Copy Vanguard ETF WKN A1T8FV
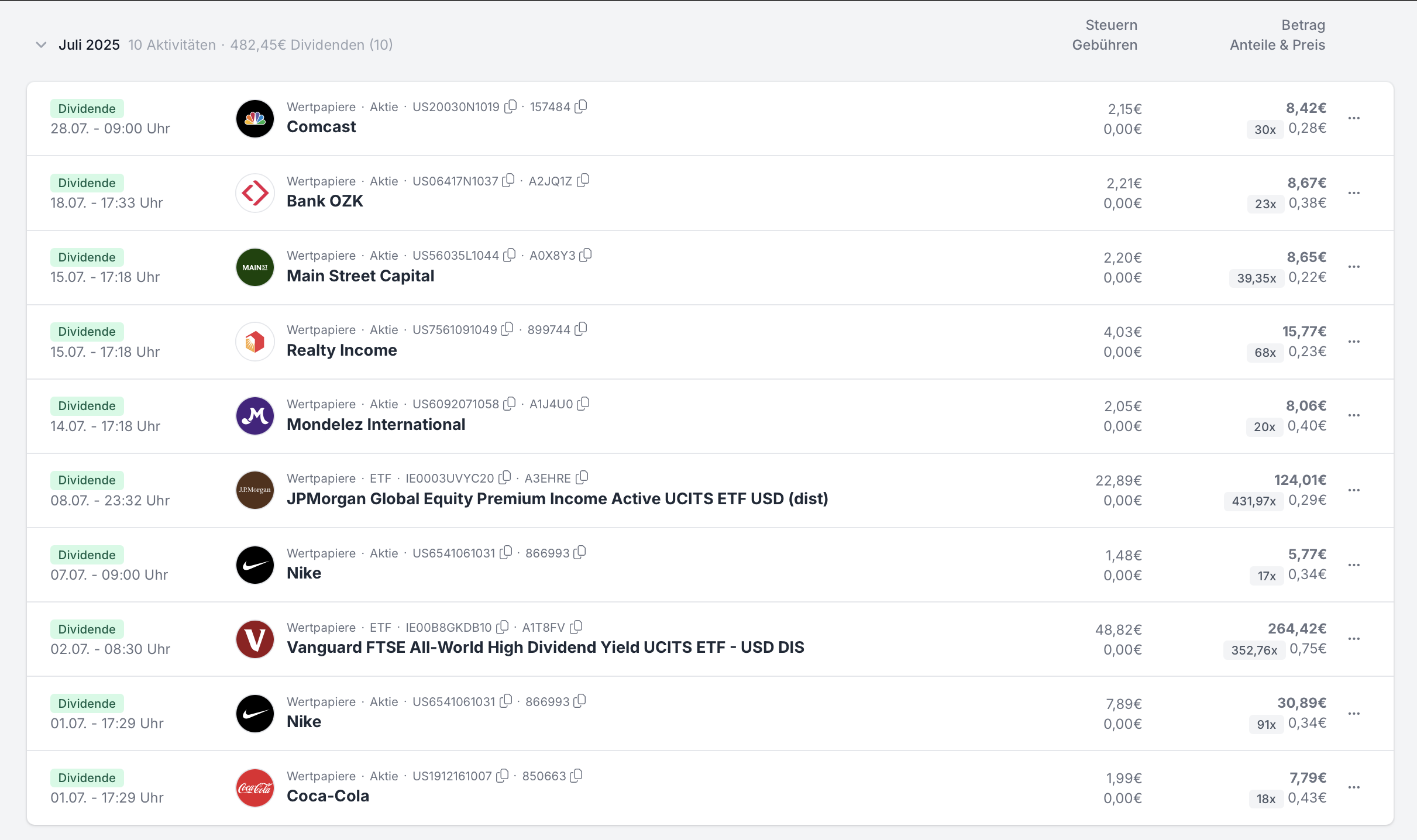Image resolution: width=1417 pixels, height=840 pixels. (576, 627)
